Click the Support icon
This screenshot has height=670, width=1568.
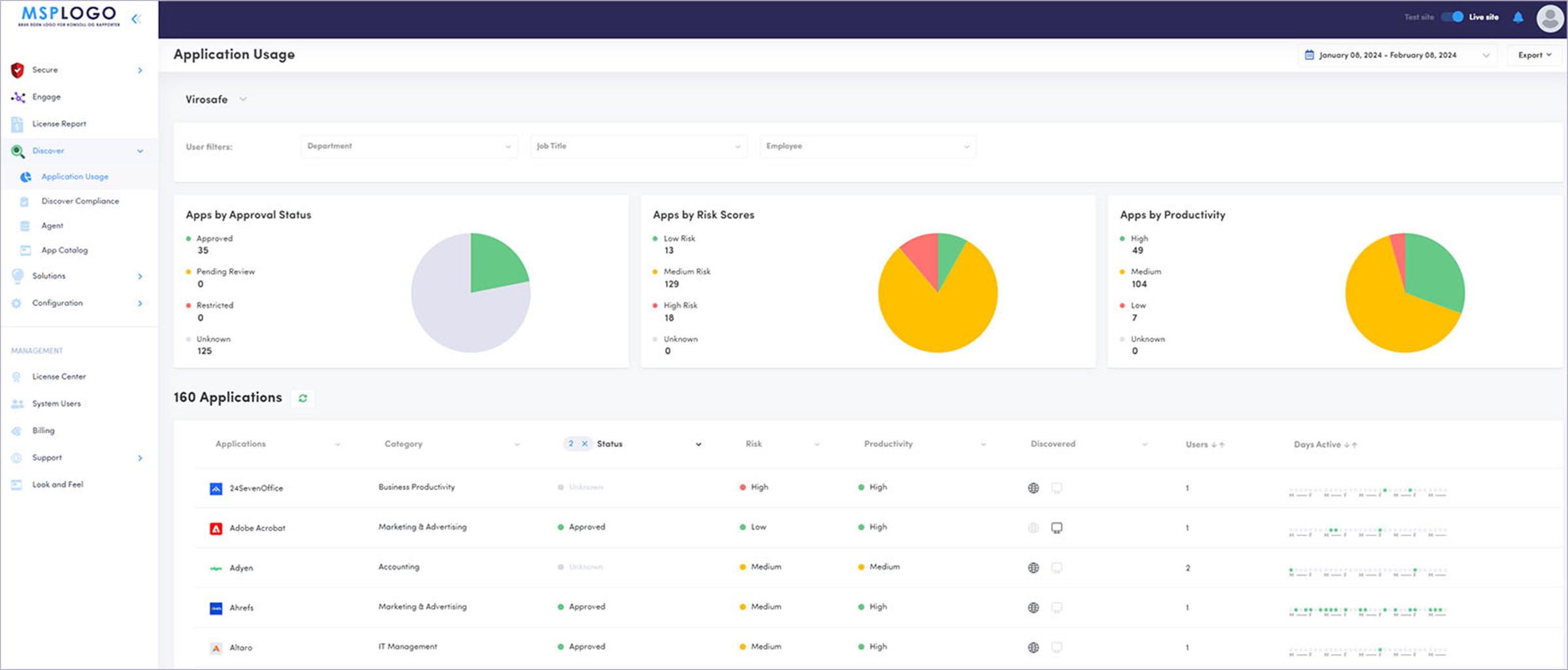[17, 458]
